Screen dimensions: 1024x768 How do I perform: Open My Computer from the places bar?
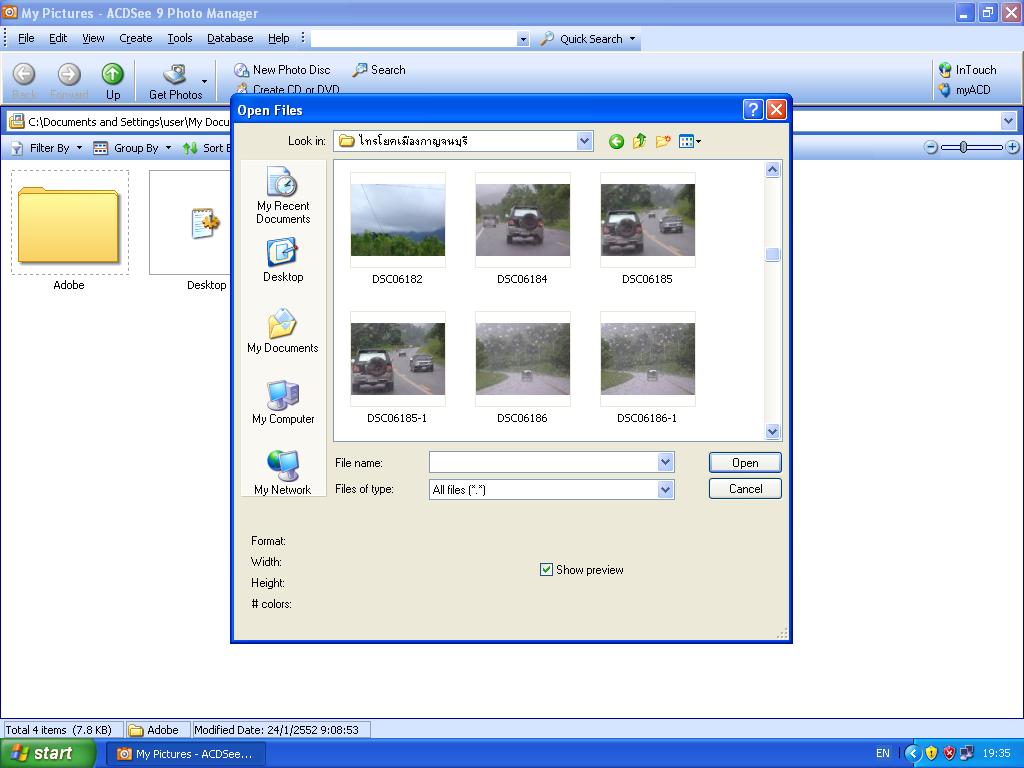283,402
